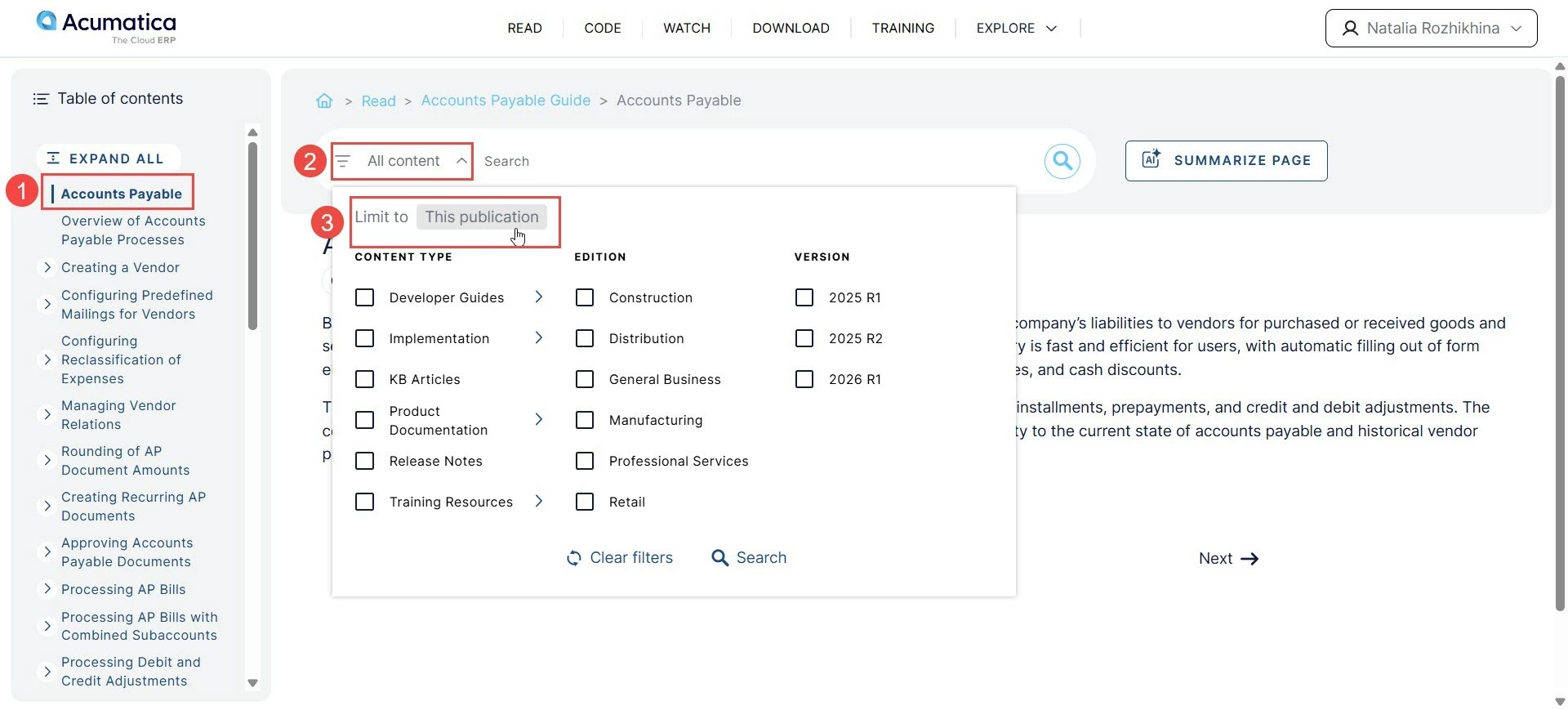This screenshot has width=1568, height=710.
Task: Expand Developer Guides submenu arrow
Action: click(x=539, y=297)
